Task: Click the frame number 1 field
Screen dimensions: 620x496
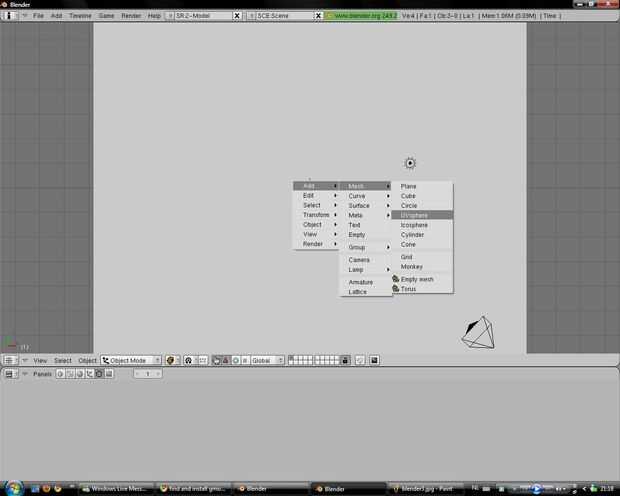Action: coord(147,374)
